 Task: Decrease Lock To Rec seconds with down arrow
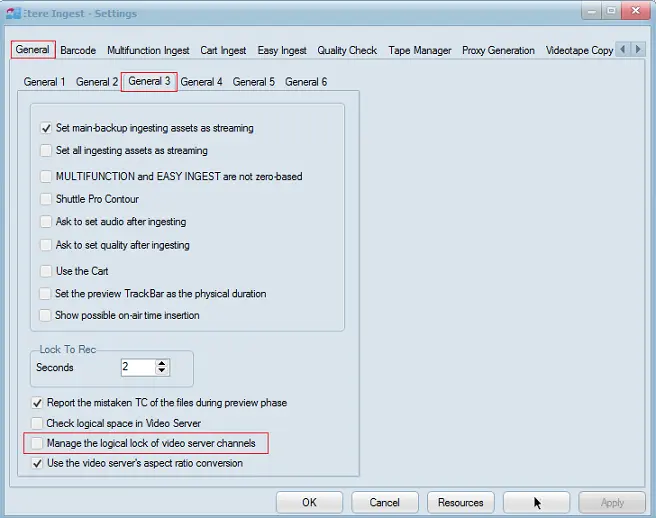click(x=163, y=372)
